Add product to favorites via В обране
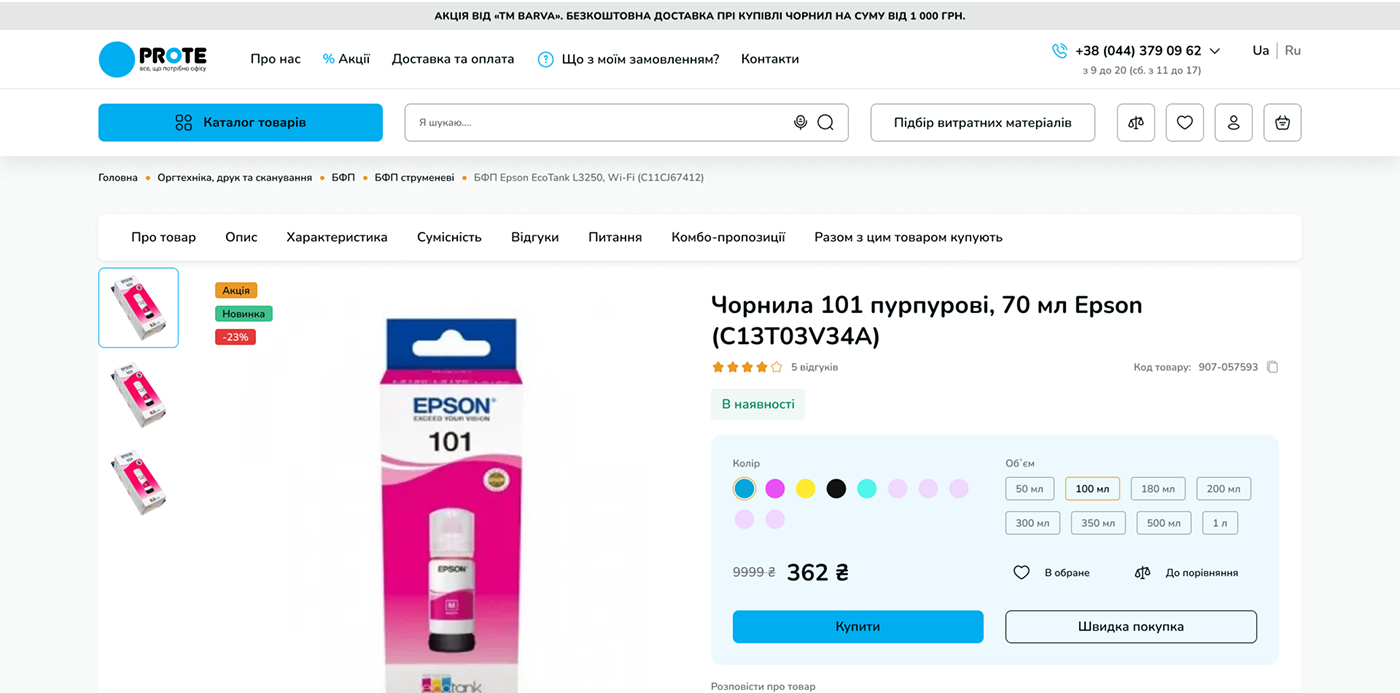The height and width of the screenshot is (693, 1400). [x=1052, y=573]
